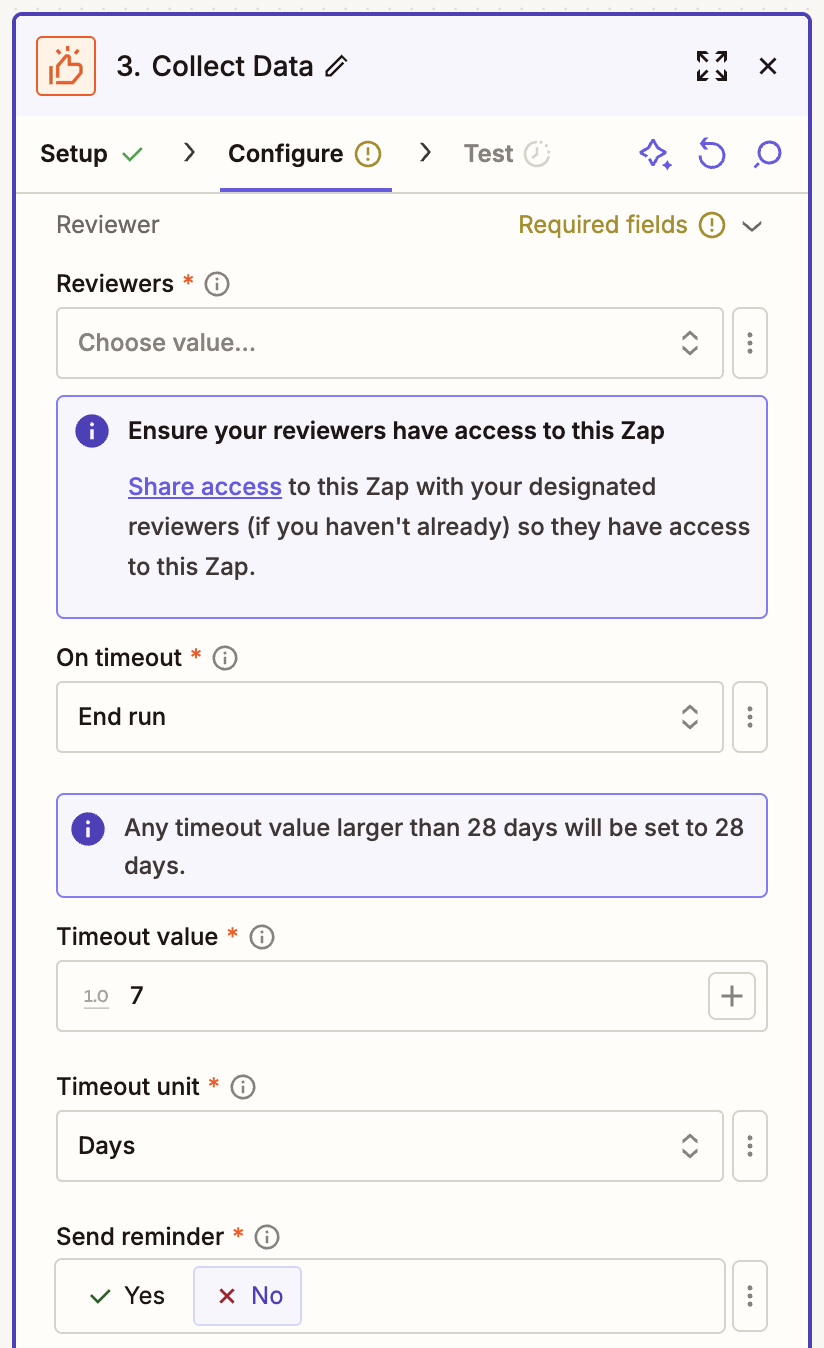This screenshot has height=1348, width=824.
Task: Show info tooltip for Timeout value
Action: (262, 937)
